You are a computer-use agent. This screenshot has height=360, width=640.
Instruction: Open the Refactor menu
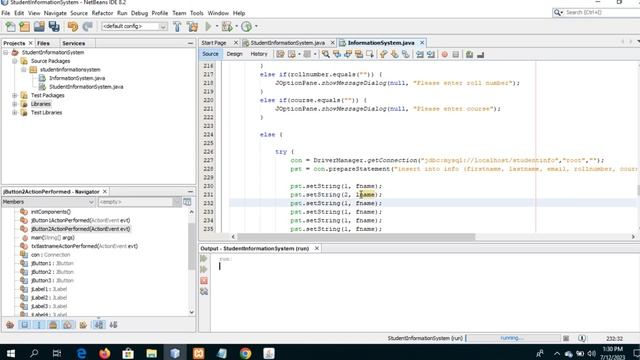[102, 13]
